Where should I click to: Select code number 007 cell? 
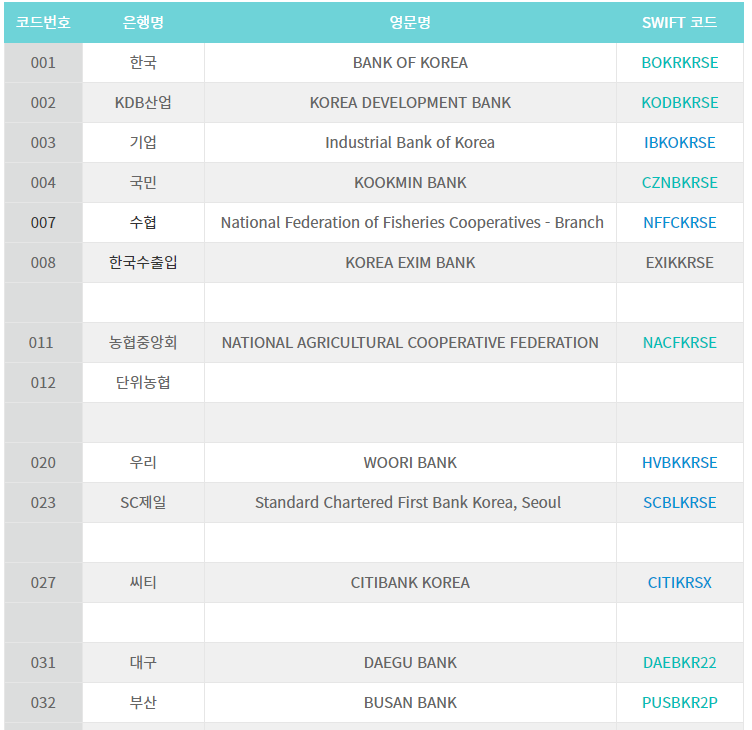click(43, 223)
